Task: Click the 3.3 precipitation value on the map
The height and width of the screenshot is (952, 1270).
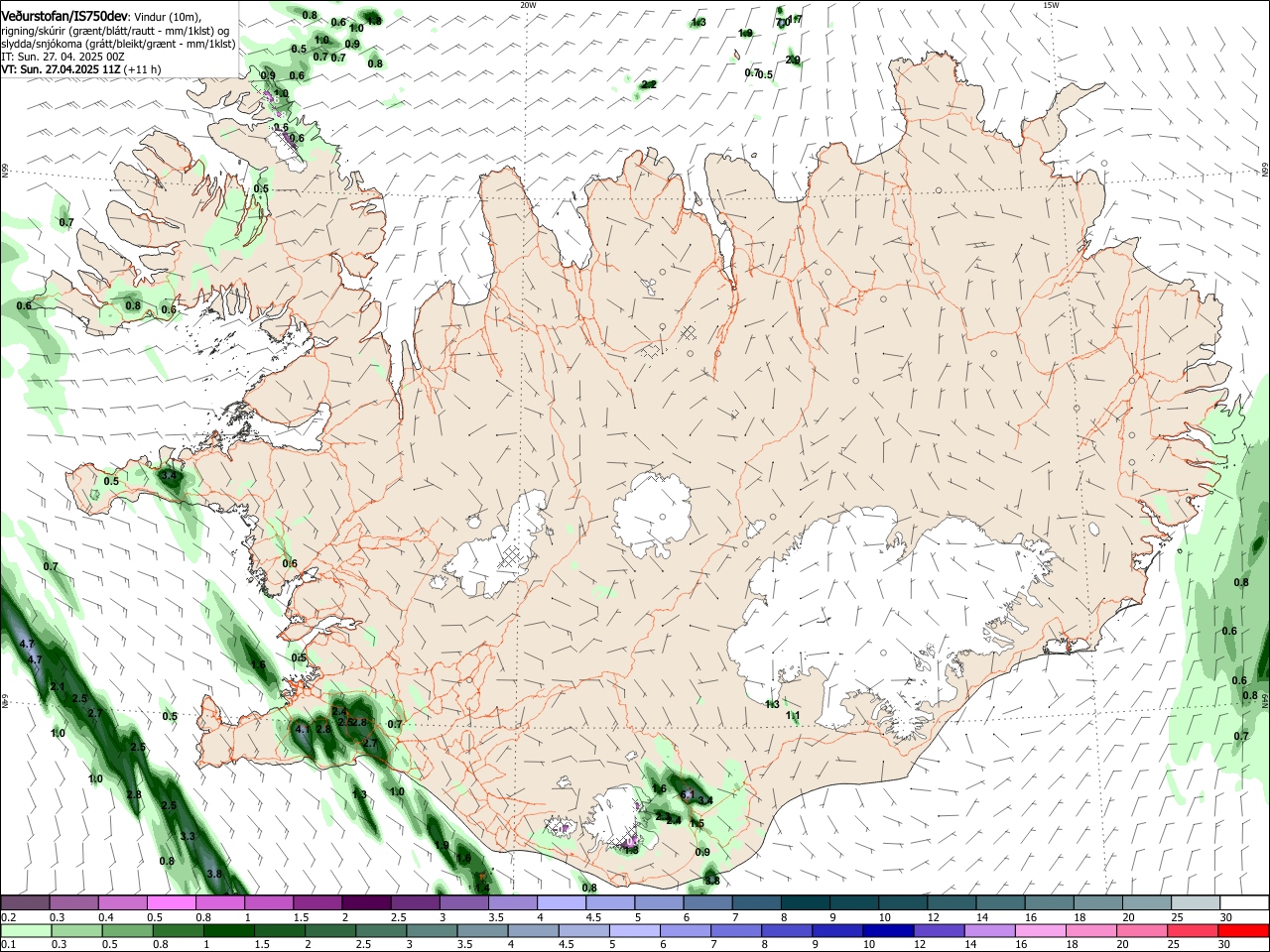Action: coord(188,837)
